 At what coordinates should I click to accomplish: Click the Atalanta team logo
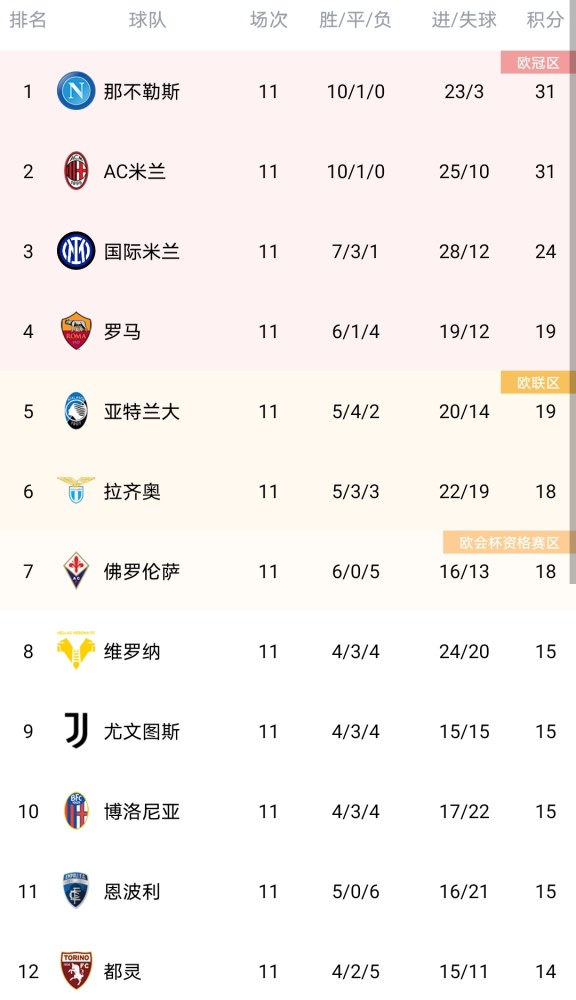click(76, 411)
